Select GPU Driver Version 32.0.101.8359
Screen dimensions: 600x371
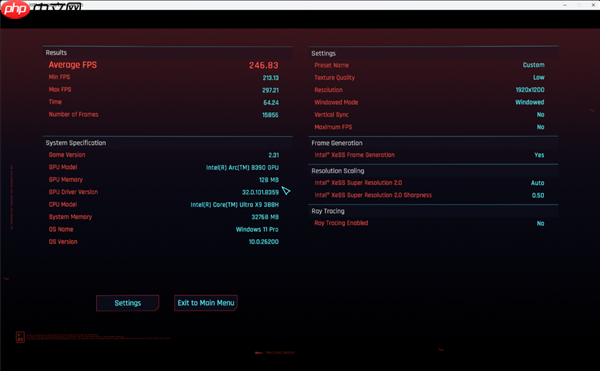[x=260, y=192]
